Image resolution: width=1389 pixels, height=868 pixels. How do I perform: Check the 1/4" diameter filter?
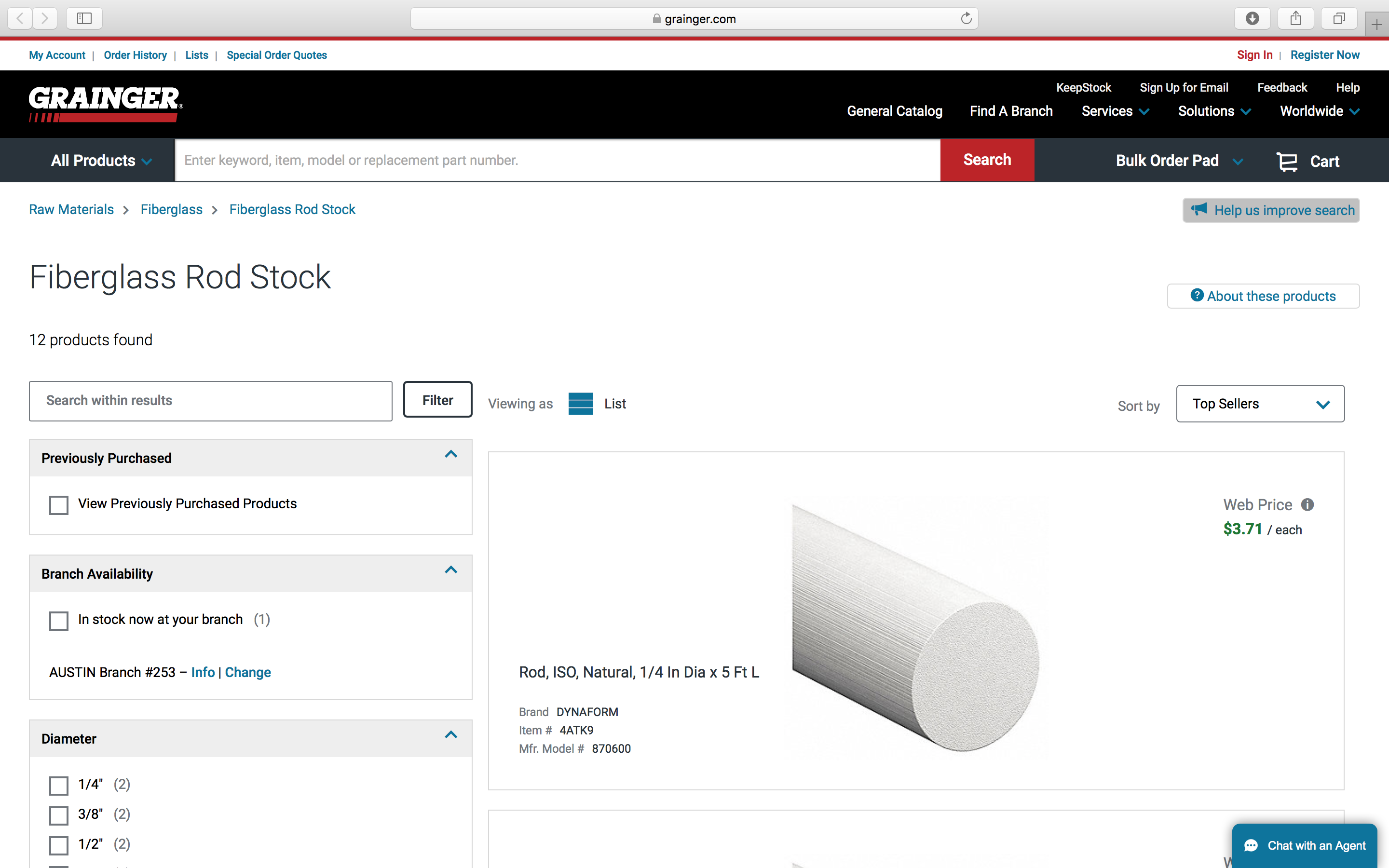click(58, 786)
